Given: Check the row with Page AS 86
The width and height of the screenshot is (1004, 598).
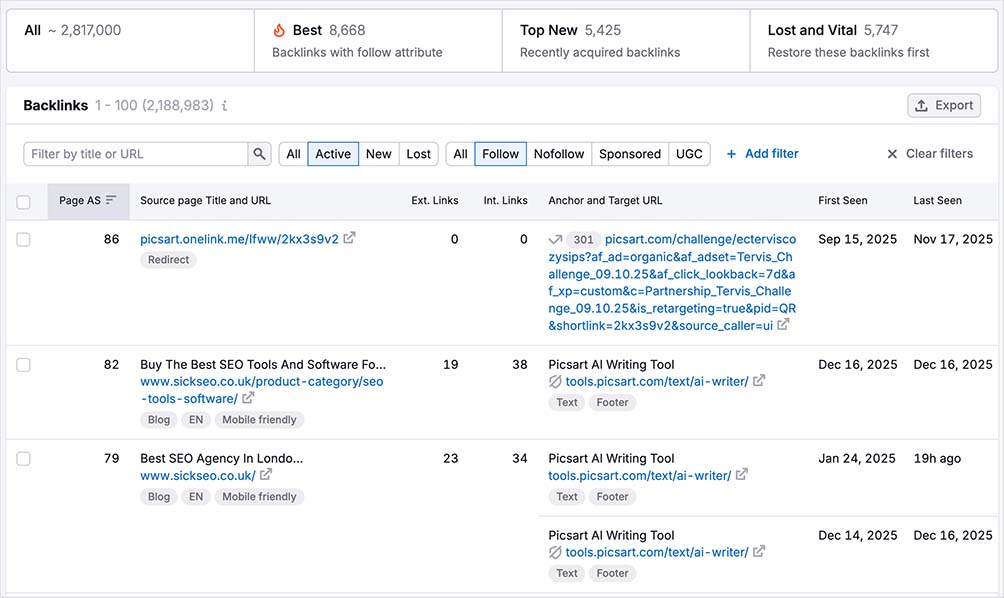Looking at the screenshot, I should click(24, 239).
